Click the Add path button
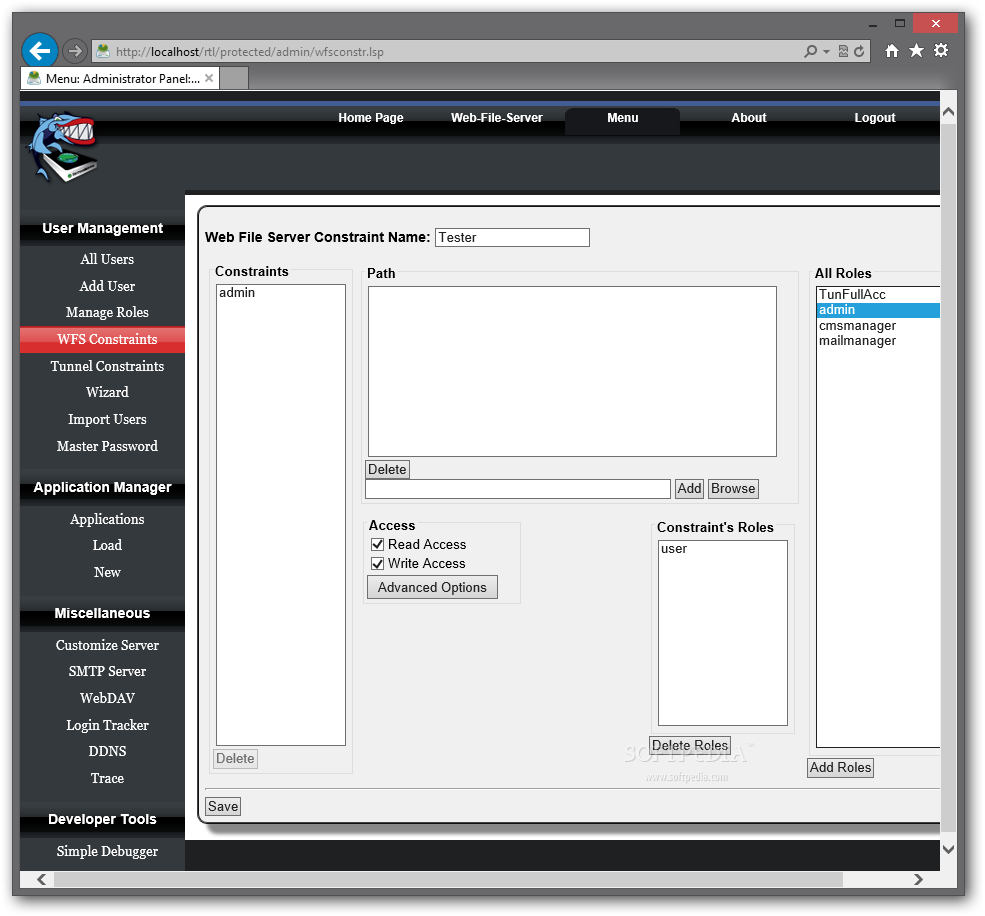Image resolution: width=985 pixels, height=916 pixels. tap(689, 489)
